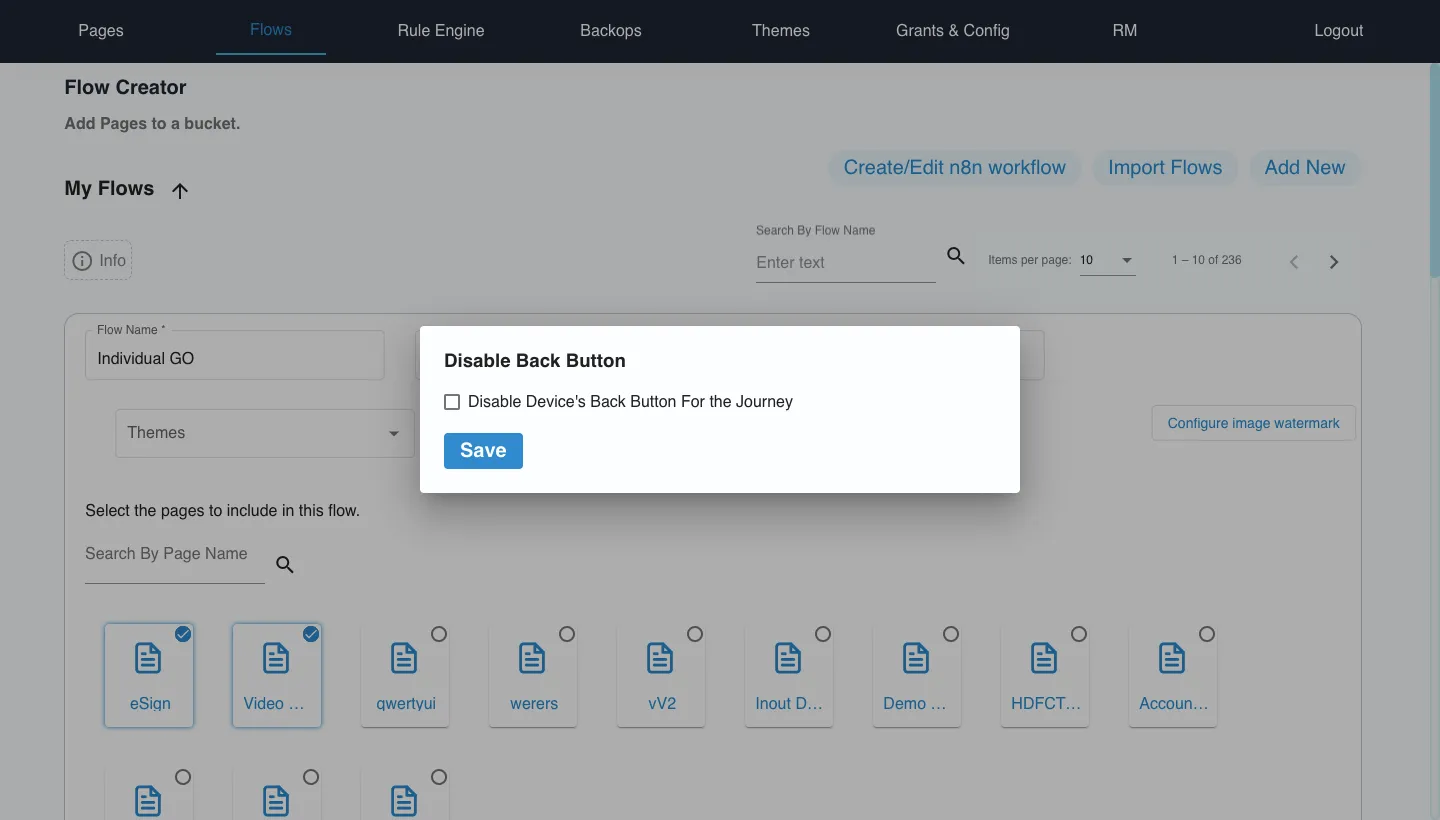The width and height of the screenshot is (1440, 820).
Task: Deselect the eSign page checkmark
Action: point(183,634)
